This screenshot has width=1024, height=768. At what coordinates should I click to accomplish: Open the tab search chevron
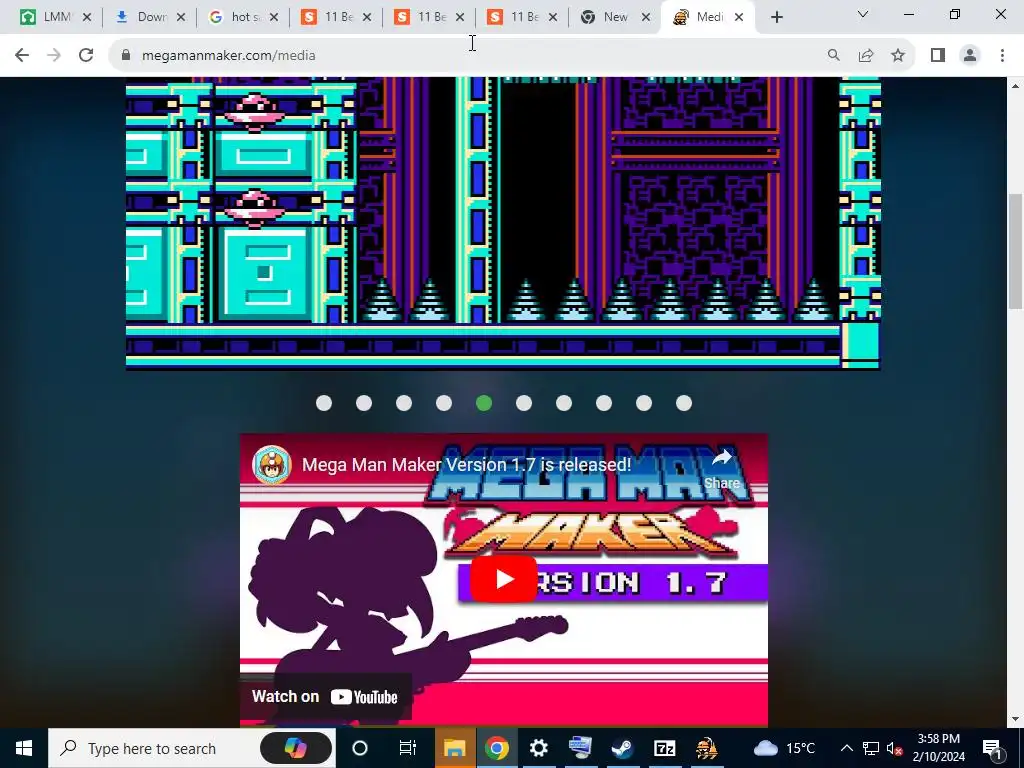[x=863, y=14]
